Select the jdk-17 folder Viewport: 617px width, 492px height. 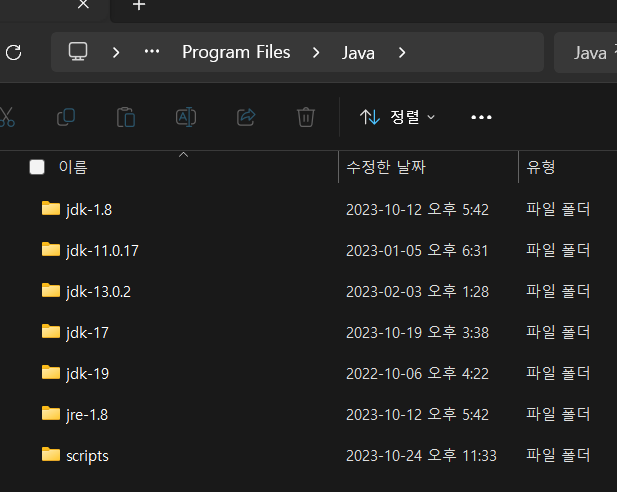click(87, 333)
